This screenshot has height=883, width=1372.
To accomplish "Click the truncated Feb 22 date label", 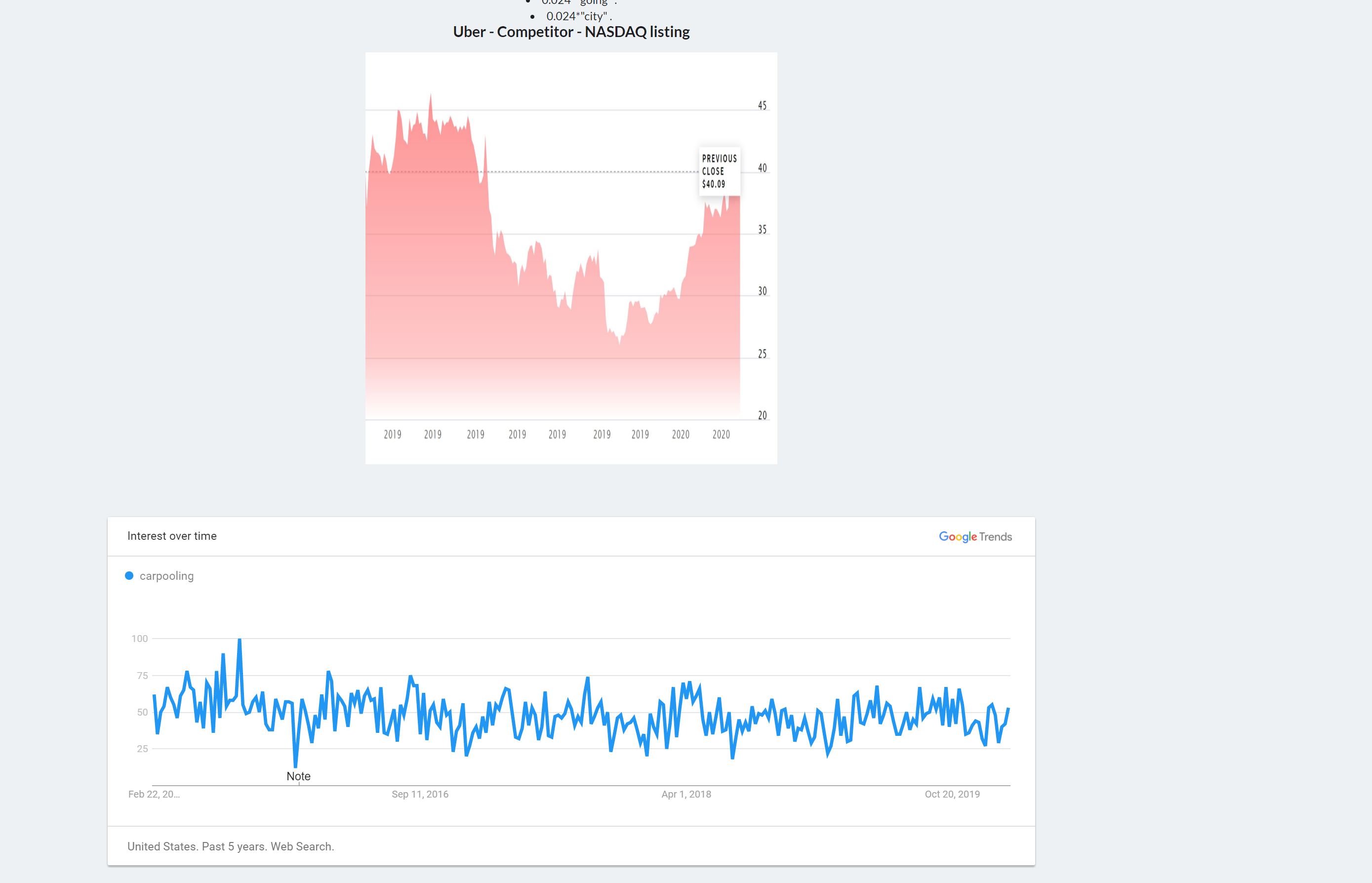I will [x=154, y=794].
